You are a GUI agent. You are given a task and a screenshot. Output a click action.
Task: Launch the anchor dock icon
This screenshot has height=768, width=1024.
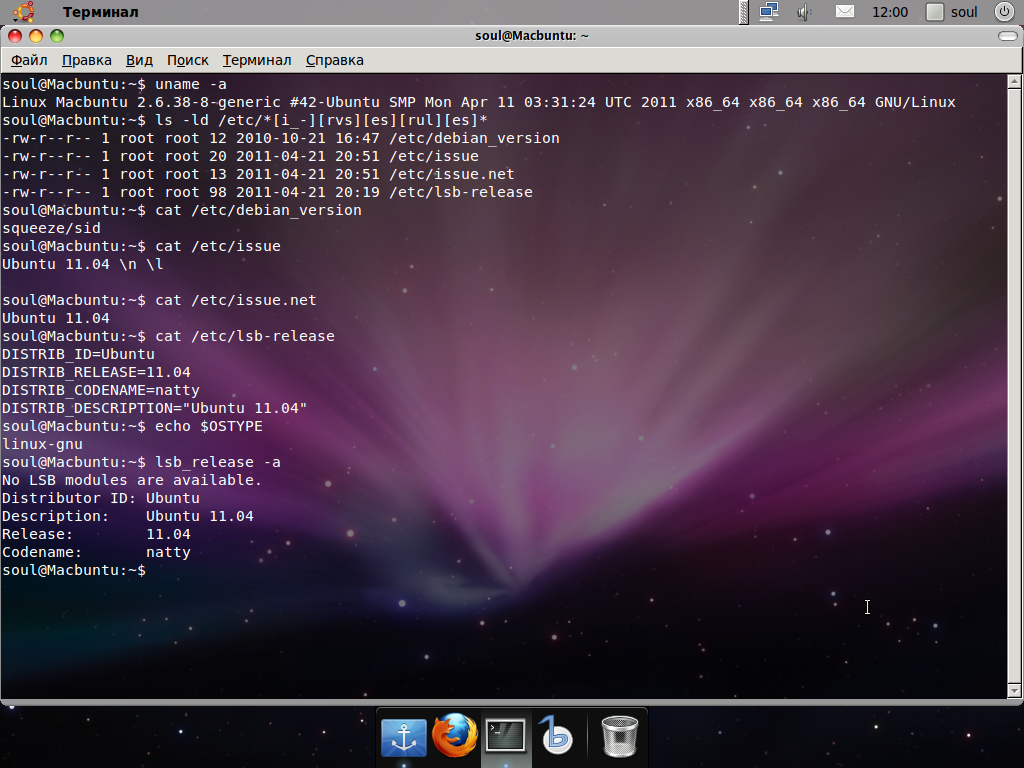404,737
